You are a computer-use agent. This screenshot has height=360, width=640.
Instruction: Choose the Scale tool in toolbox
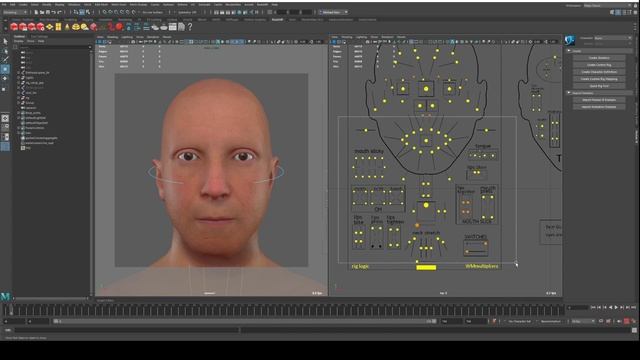5,88
